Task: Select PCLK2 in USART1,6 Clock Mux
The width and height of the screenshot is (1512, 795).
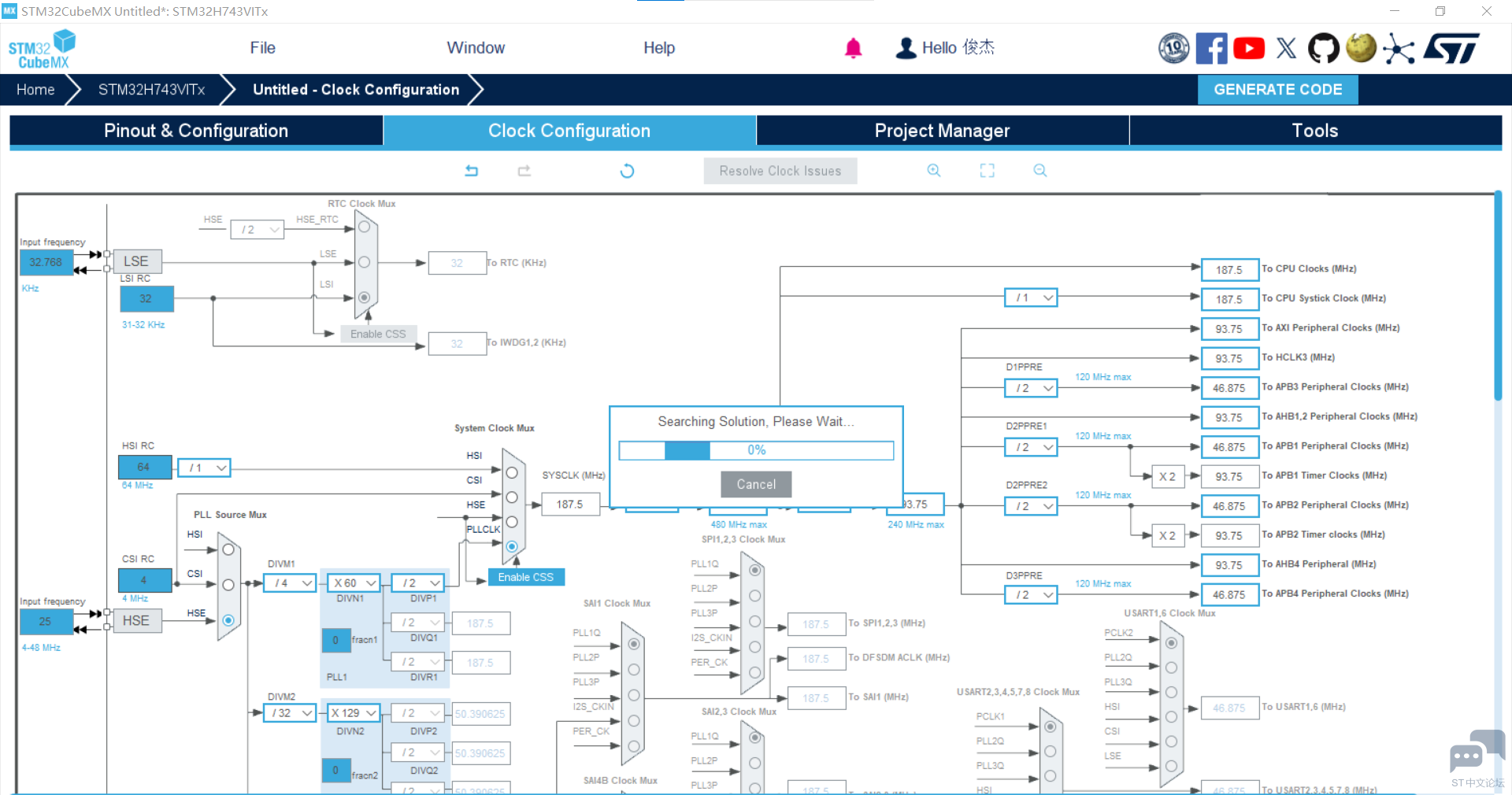Action: click(1171, 643)
